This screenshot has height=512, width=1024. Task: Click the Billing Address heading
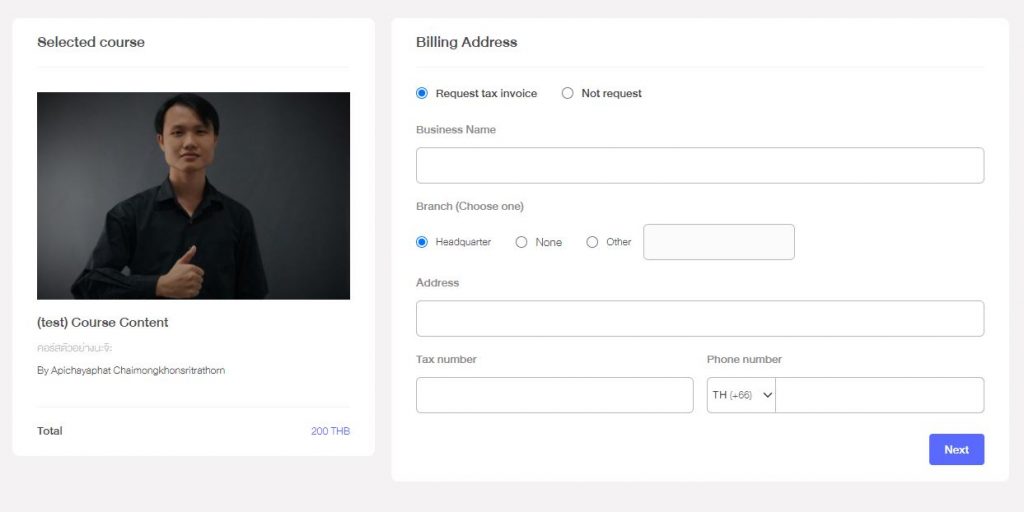(x=466, y=42)
